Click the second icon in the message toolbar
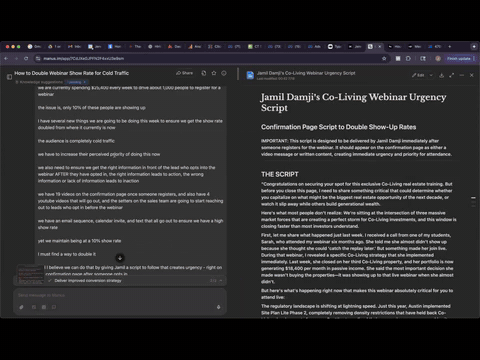480x360 pixels. click(34, 307)
